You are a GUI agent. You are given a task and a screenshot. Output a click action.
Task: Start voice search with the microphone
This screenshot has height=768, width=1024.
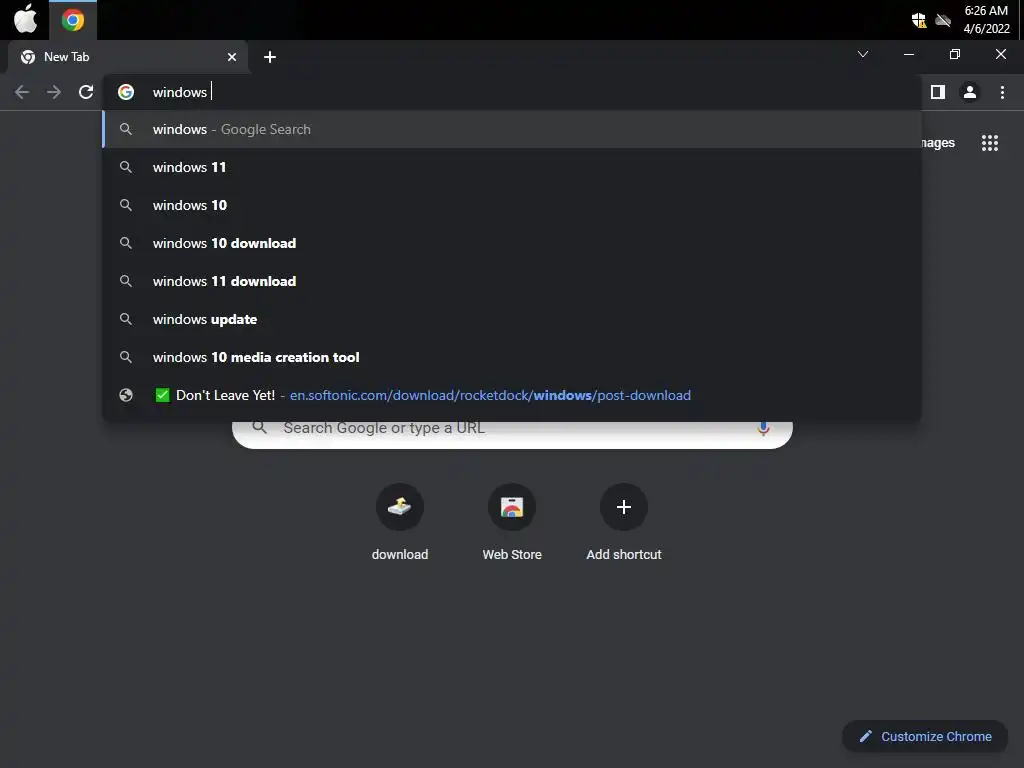pyautogui.click(x=763, y=428)
